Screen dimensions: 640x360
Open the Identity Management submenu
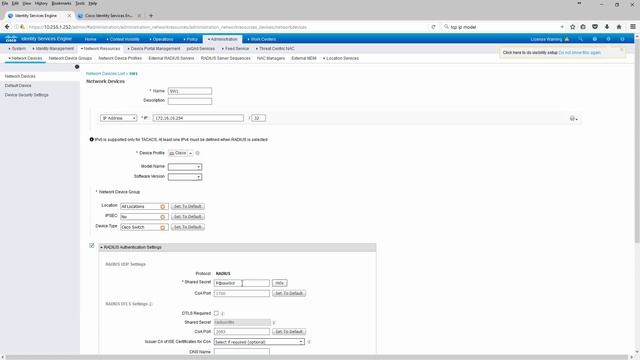(53, 49)
